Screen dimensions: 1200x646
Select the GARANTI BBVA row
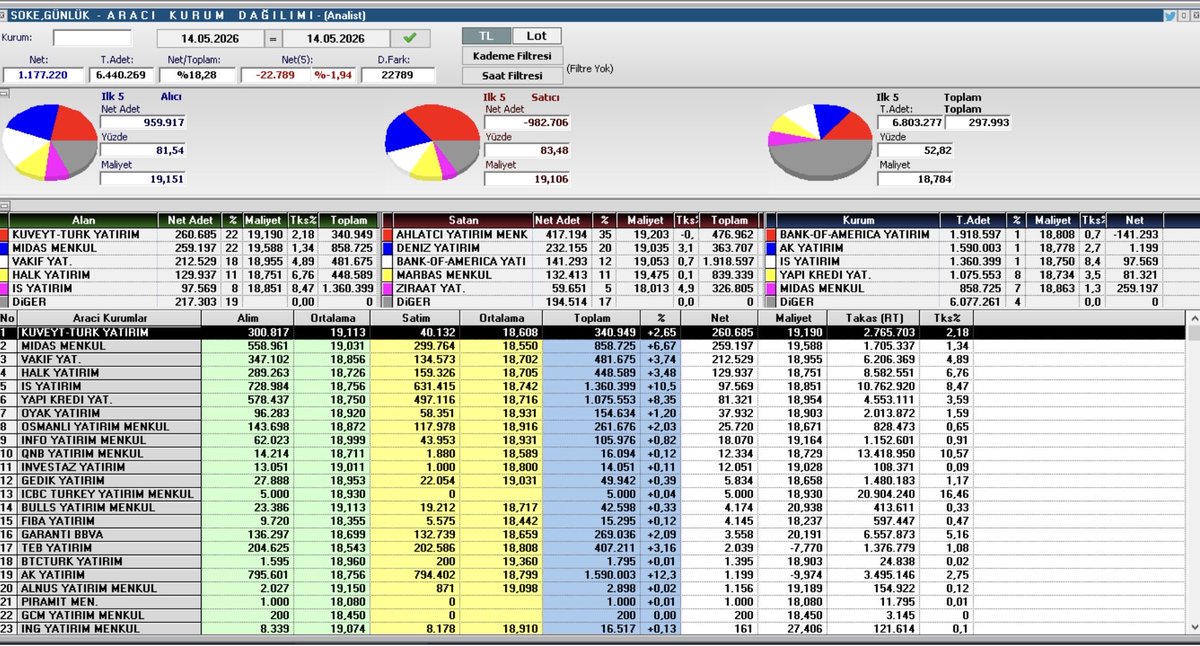[x=591, y=534]
